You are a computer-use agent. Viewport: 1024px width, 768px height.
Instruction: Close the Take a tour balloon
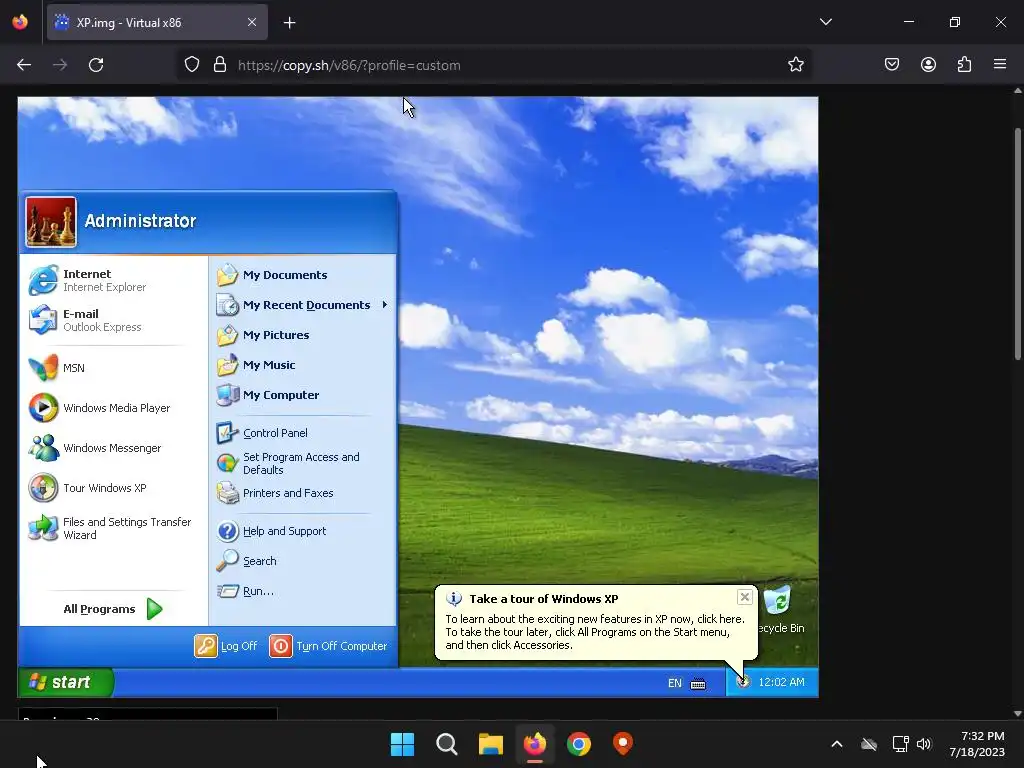pyautogui.click(x=744, y=597)
